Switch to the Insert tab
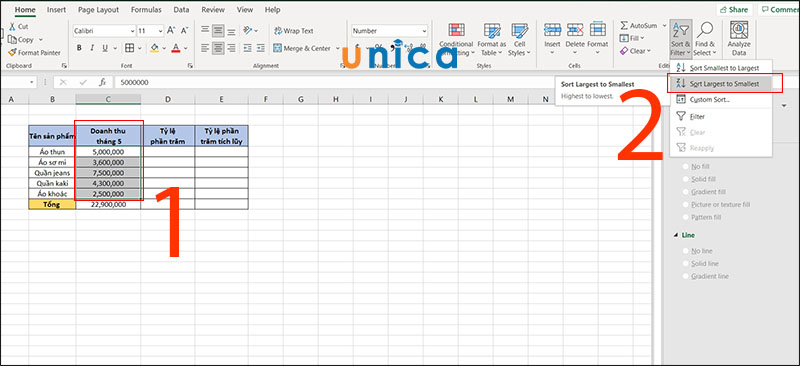Viewport: 800px width, 366px height. [56, 10]
